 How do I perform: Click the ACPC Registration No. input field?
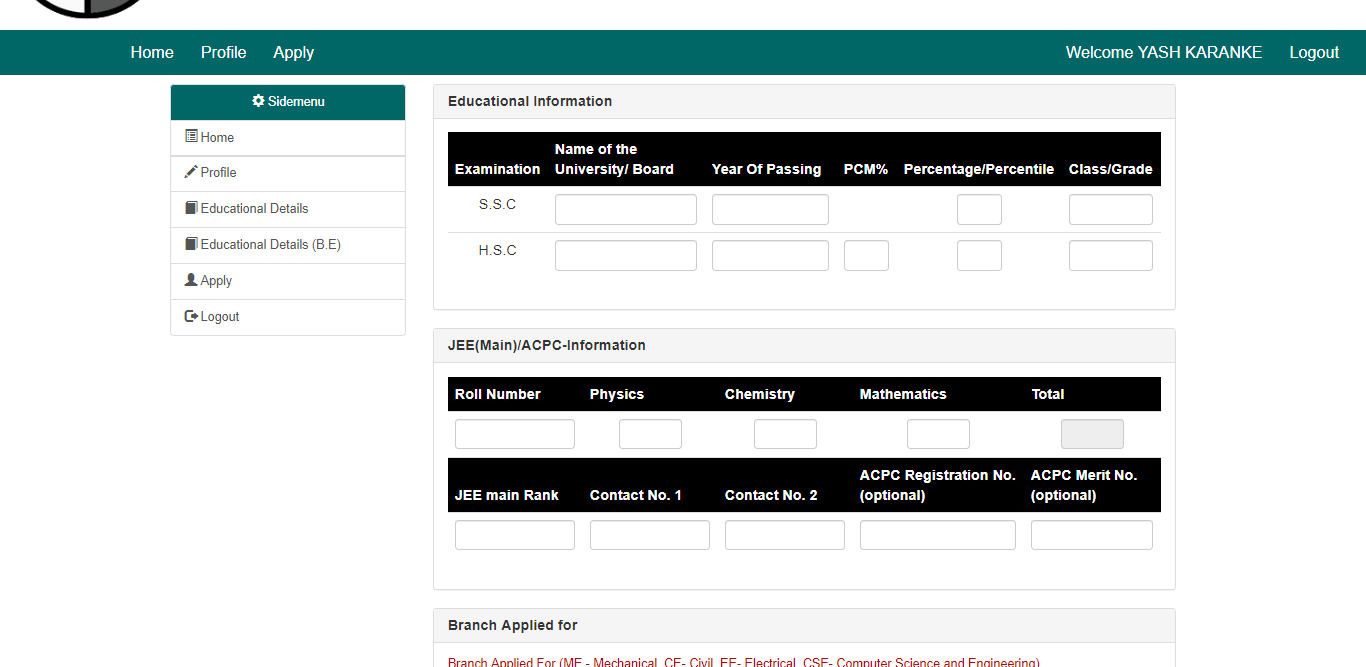(x=937, y=535)
